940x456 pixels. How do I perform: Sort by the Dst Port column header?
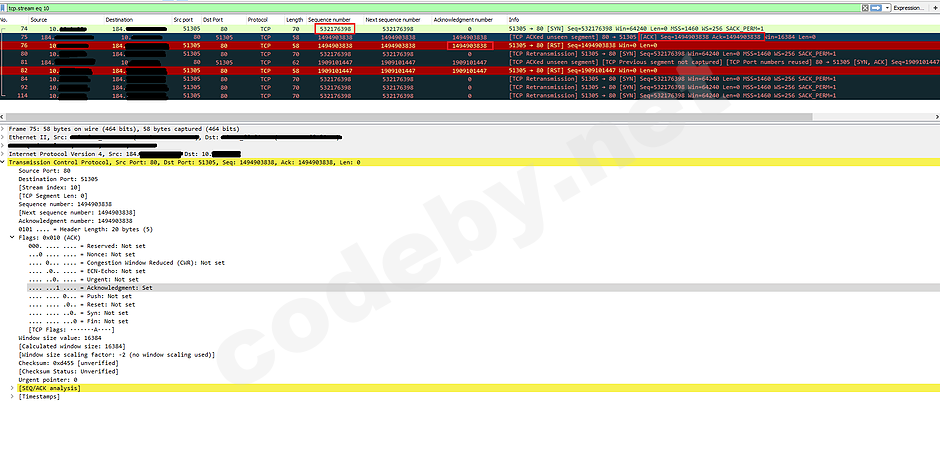click(x=212, y=20)
